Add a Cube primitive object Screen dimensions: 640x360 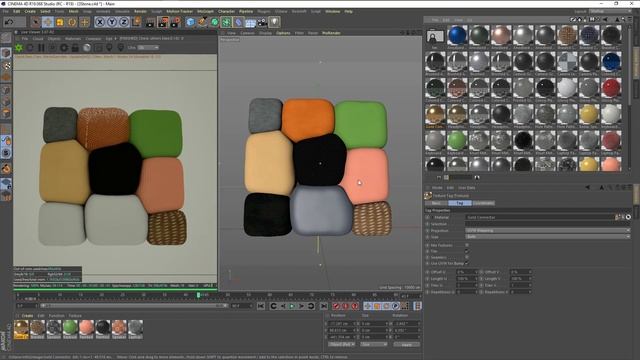[x=190, y=22]
